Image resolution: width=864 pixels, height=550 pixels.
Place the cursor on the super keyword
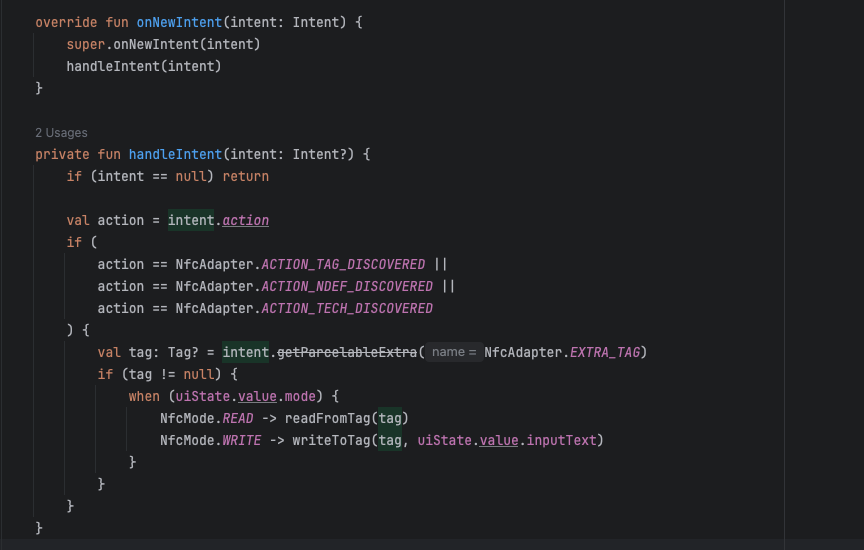[85, 44]
